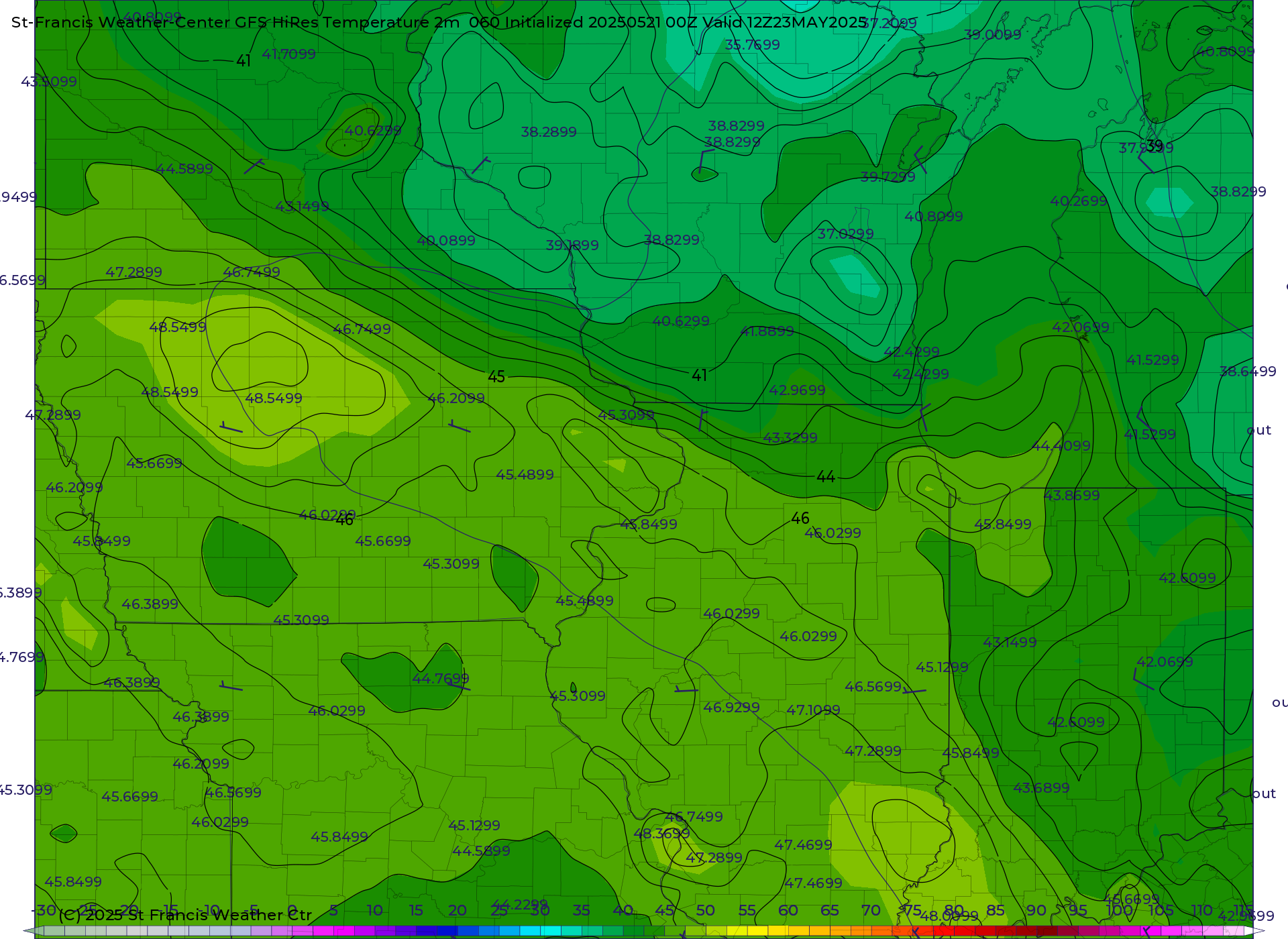Click the left arrow end of color bar
Screen dimensions: 1288x939
(x=32, y=931)
